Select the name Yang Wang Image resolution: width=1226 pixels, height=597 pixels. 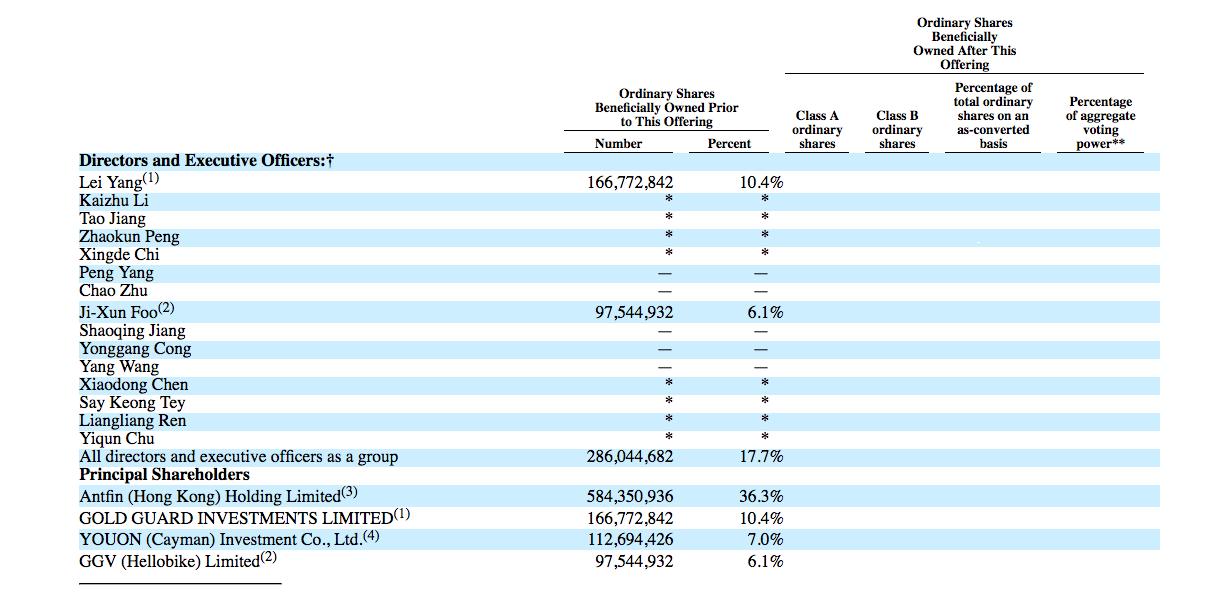click(x=119, y=366)
